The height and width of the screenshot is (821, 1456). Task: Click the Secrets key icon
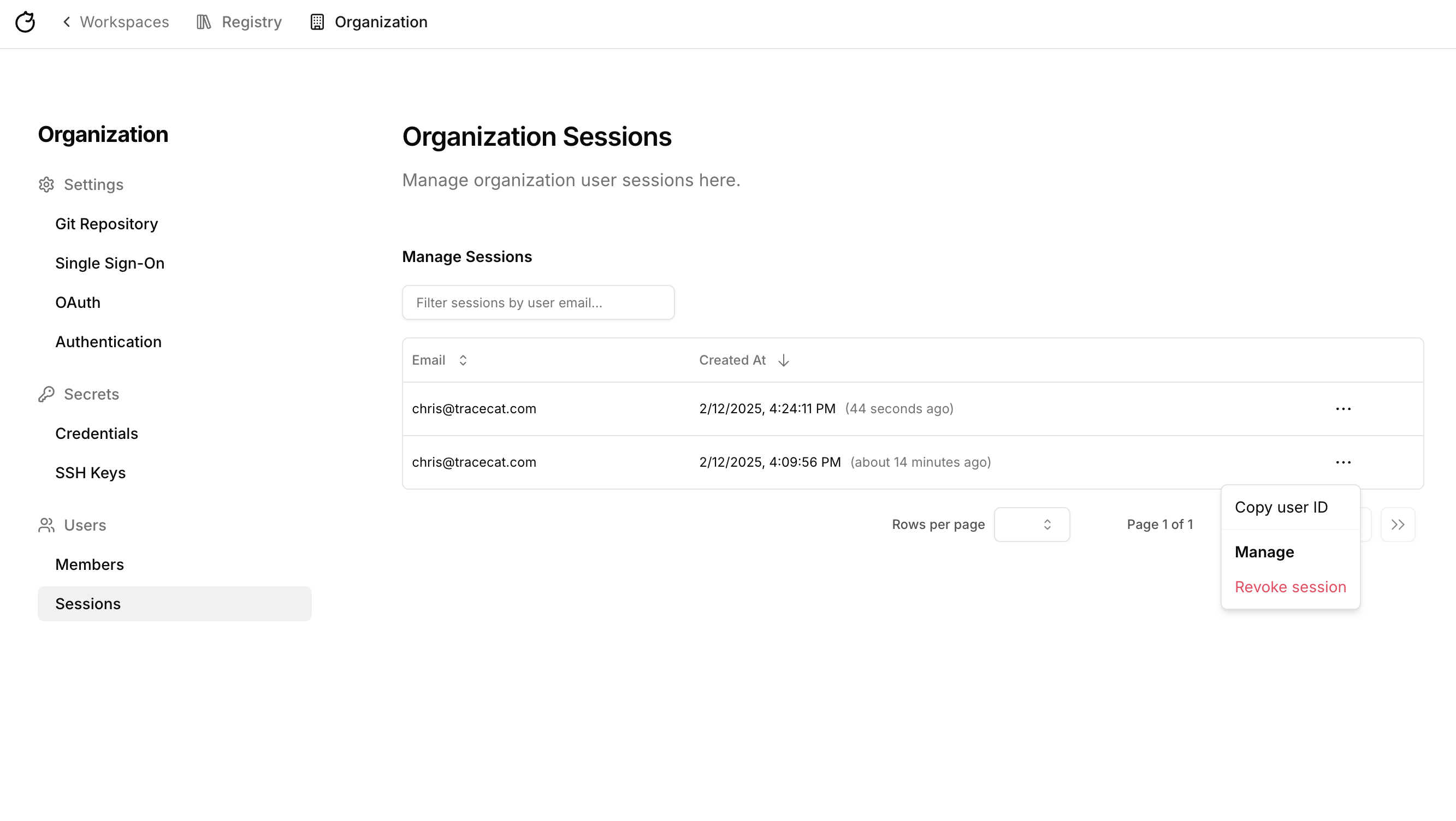46,394
